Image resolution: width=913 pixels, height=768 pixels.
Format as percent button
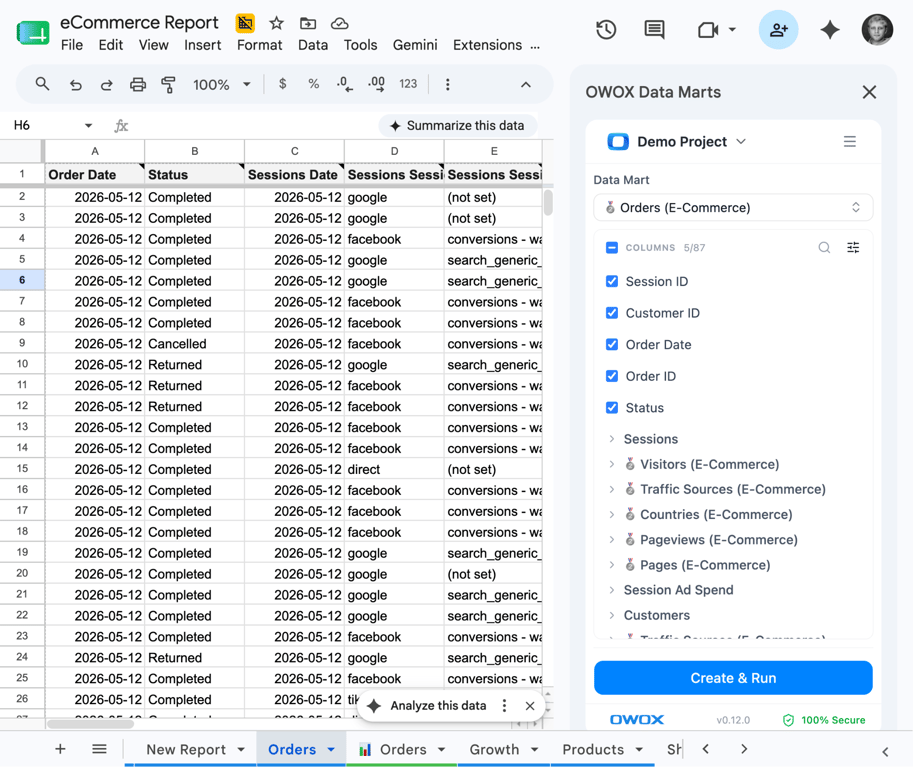coord(313,84)
